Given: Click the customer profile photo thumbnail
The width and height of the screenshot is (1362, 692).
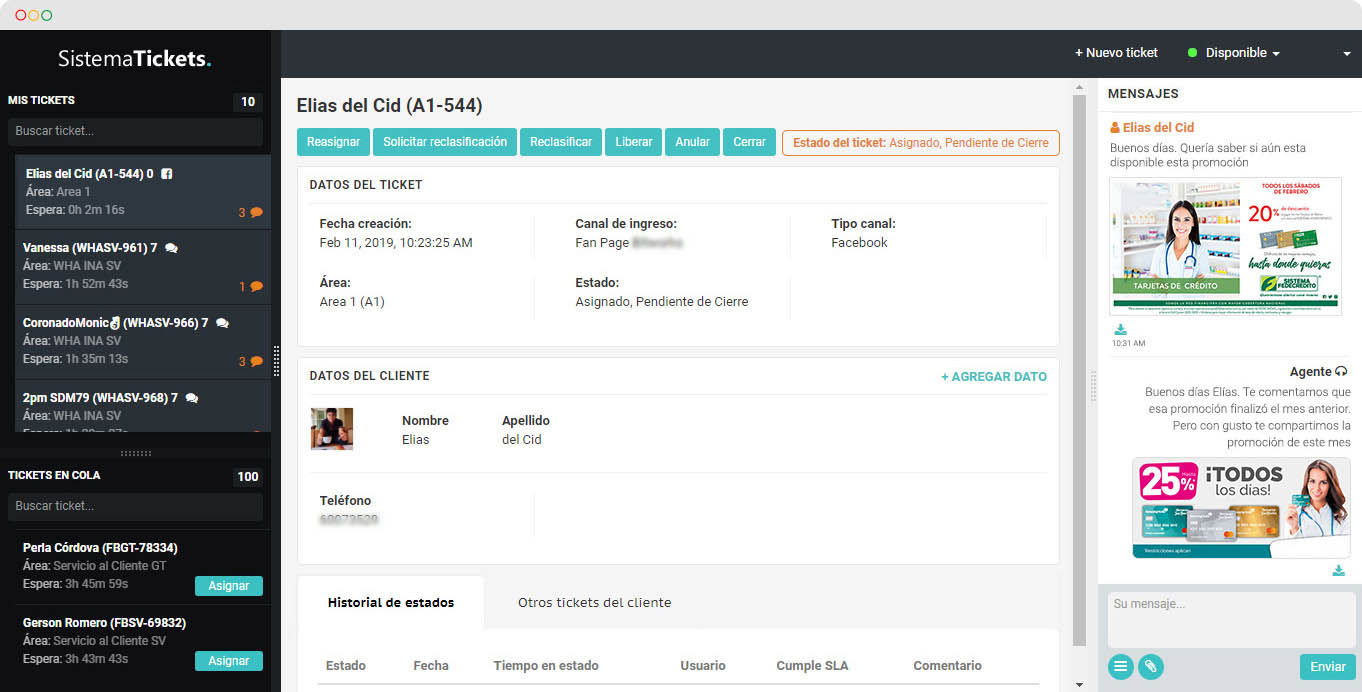Looking at the screenshot, I should click(332, 429).
